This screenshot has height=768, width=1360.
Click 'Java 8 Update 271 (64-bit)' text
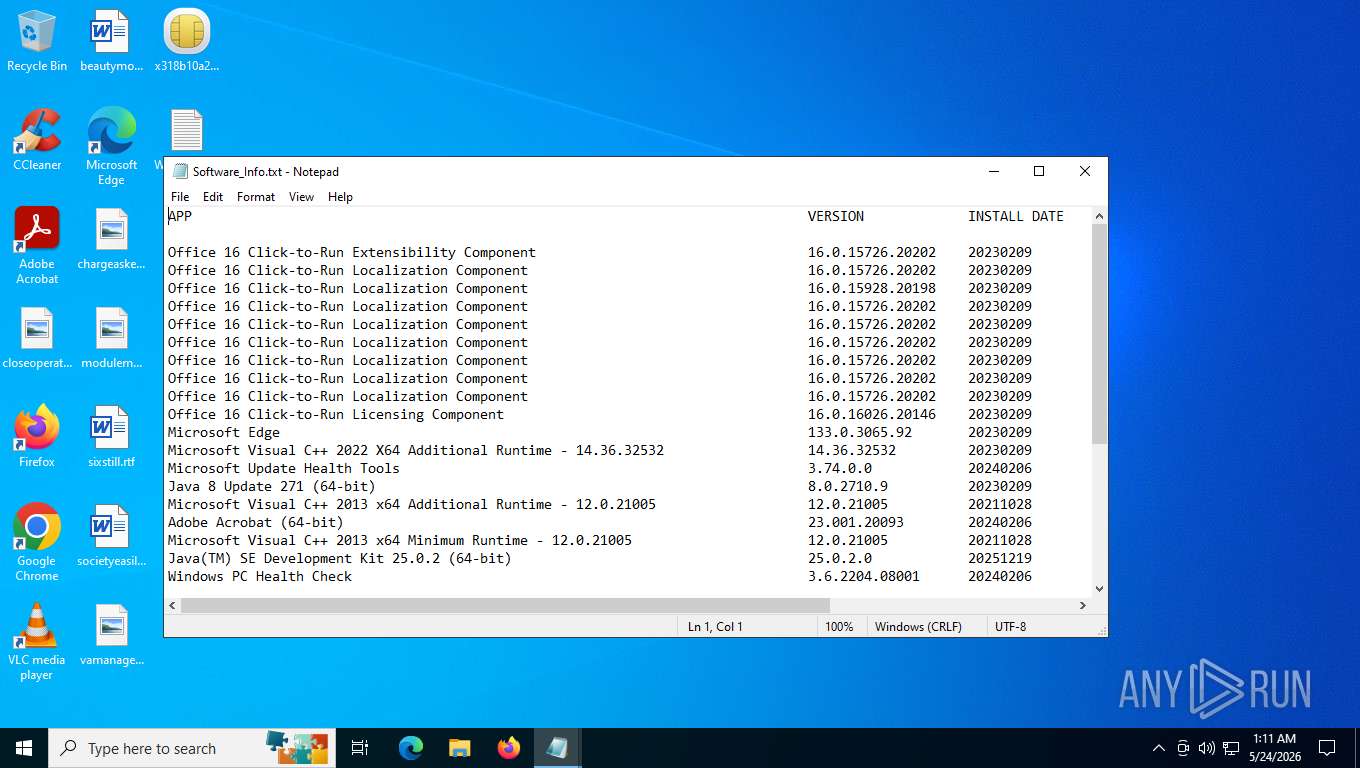[x=272, y=486]
